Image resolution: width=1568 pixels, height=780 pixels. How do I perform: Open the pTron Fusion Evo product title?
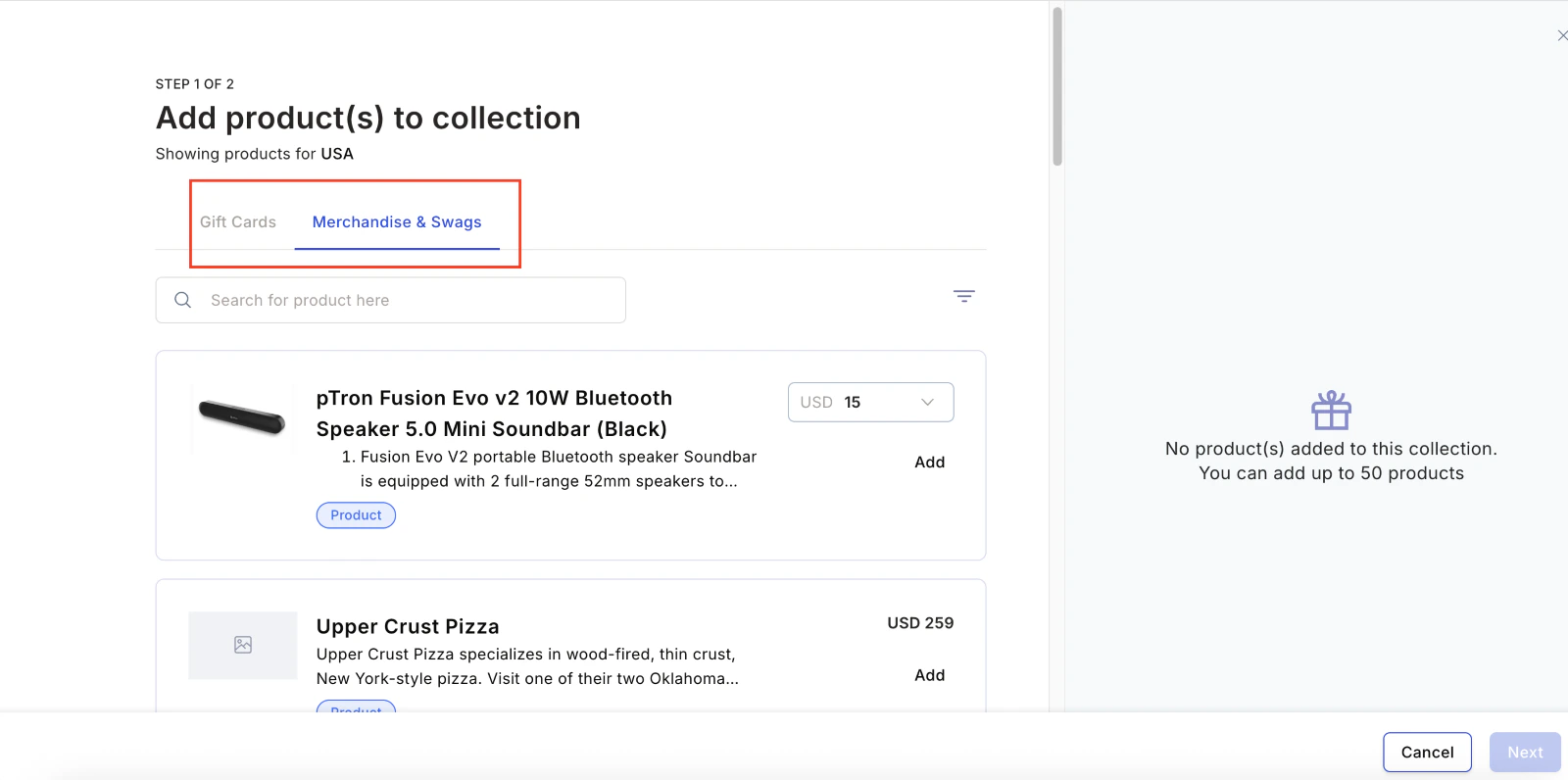(x=494, y=414)
